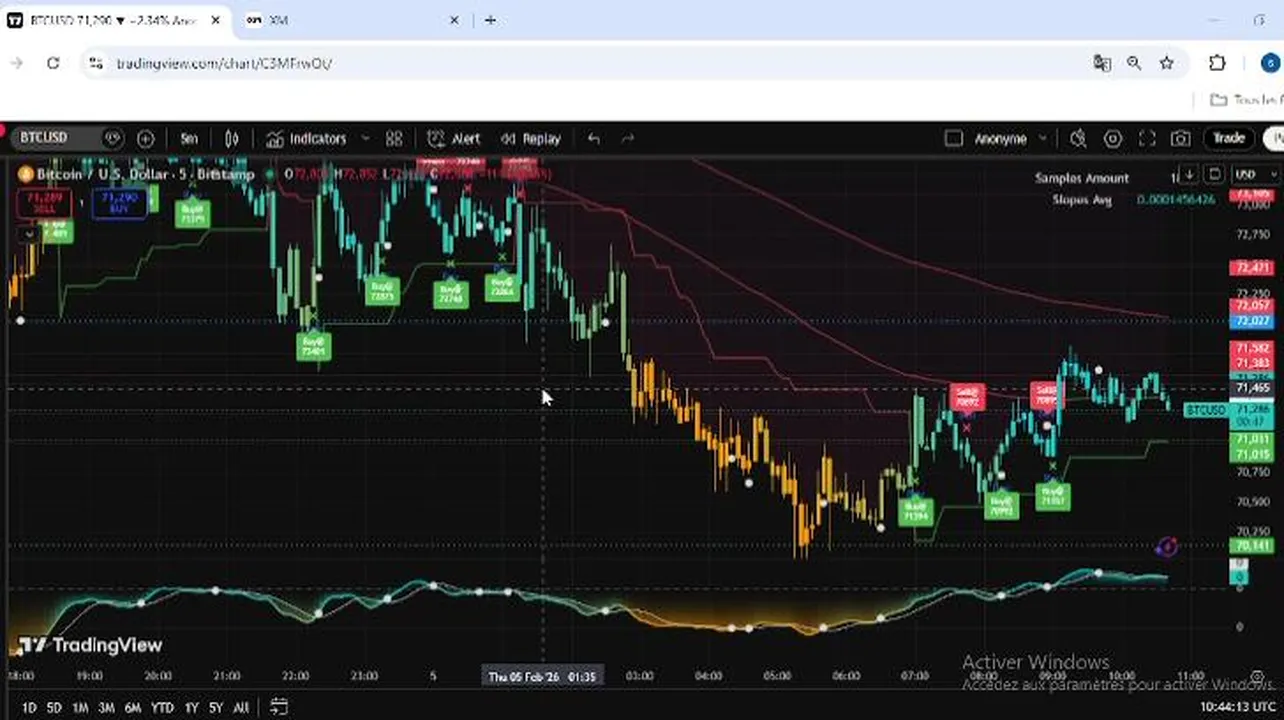Open quick search icon in toolbar
Viewport: 1284px width, 720px height.
(1078, 139)
